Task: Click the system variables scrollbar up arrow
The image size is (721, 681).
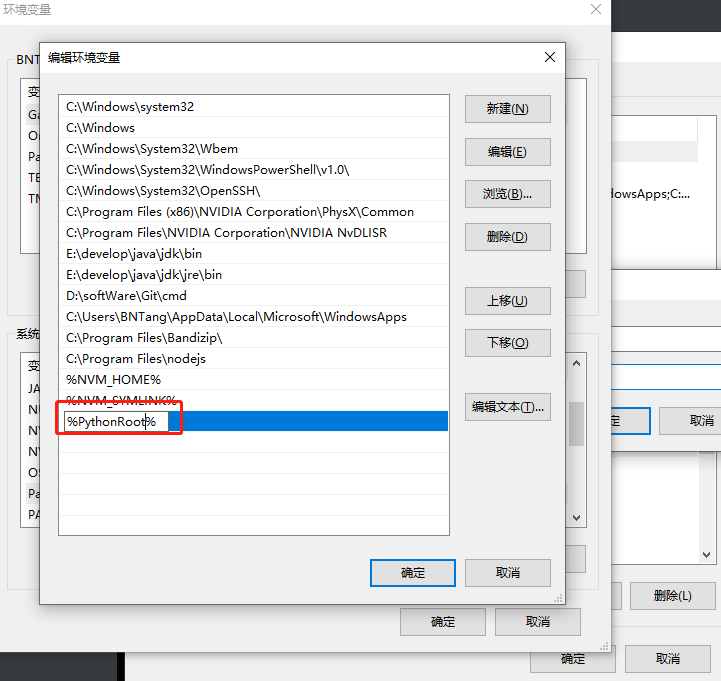Action: tap(577, 363)
